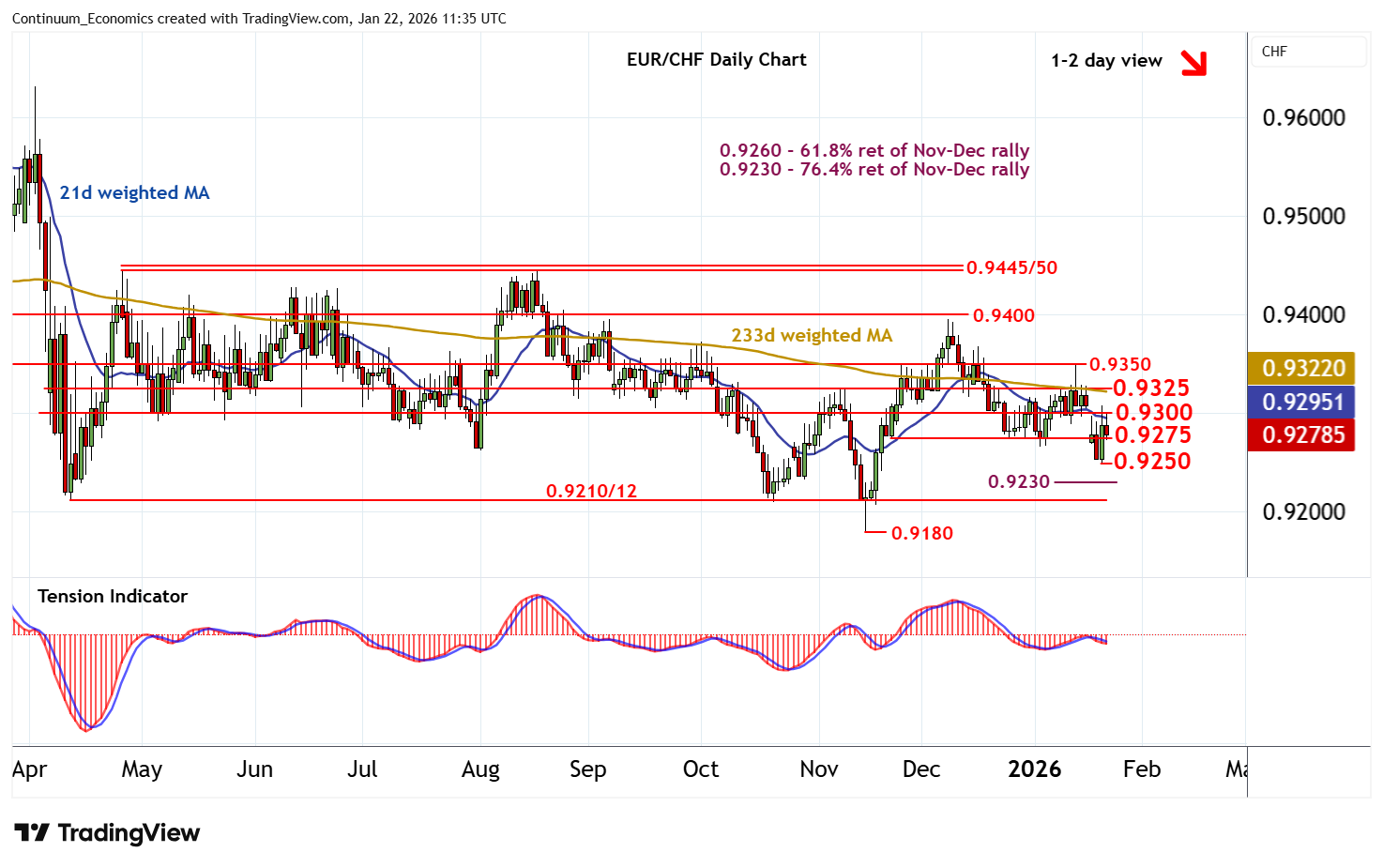Click the 0.9445/50 resistance level label
The width and height of the screenshot is (1383, 868).
click(x=1011, y=267)
